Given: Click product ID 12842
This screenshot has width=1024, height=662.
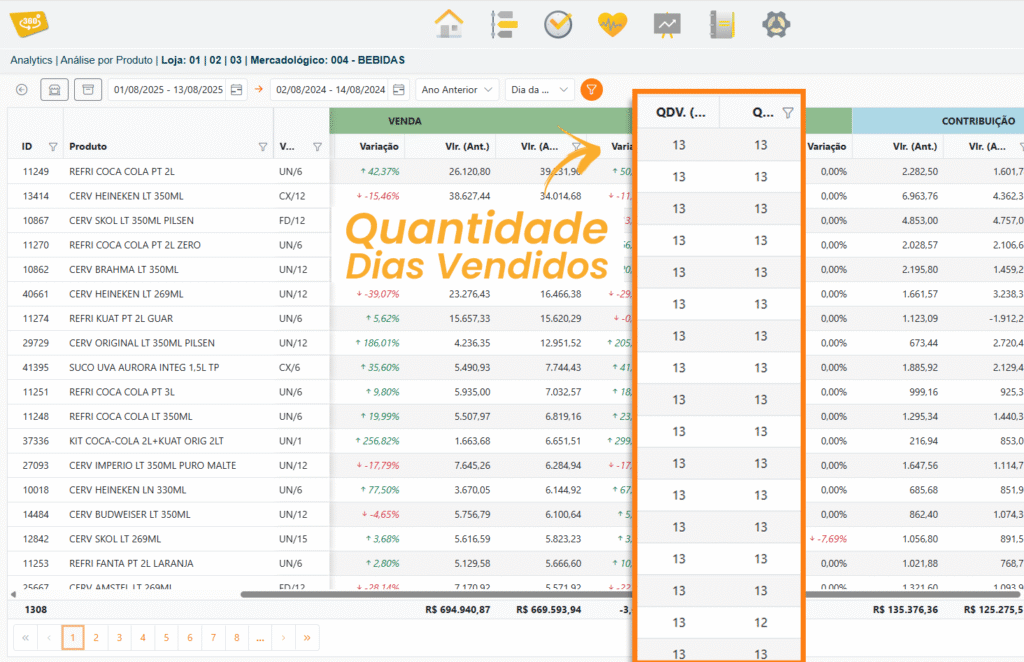Looking at the screenshot, I should [35, 539].
